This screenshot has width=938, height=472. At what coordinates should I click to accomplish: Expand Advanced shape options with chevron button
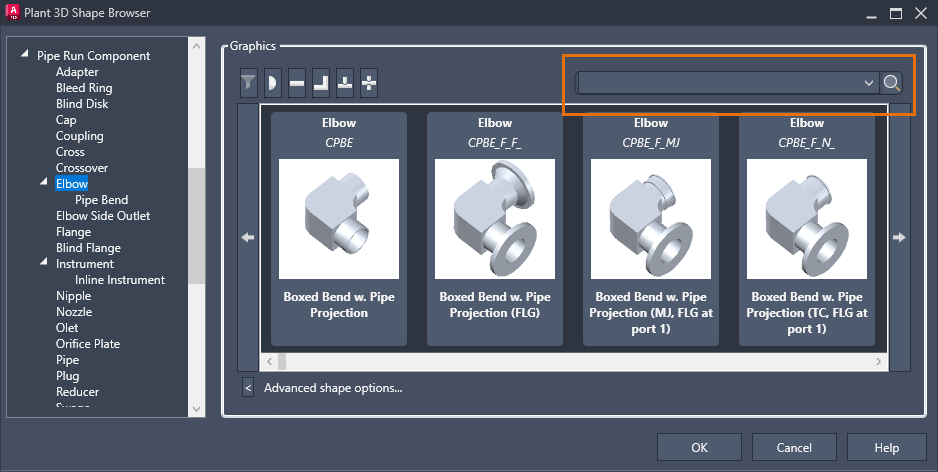click(x=248, y=388)
